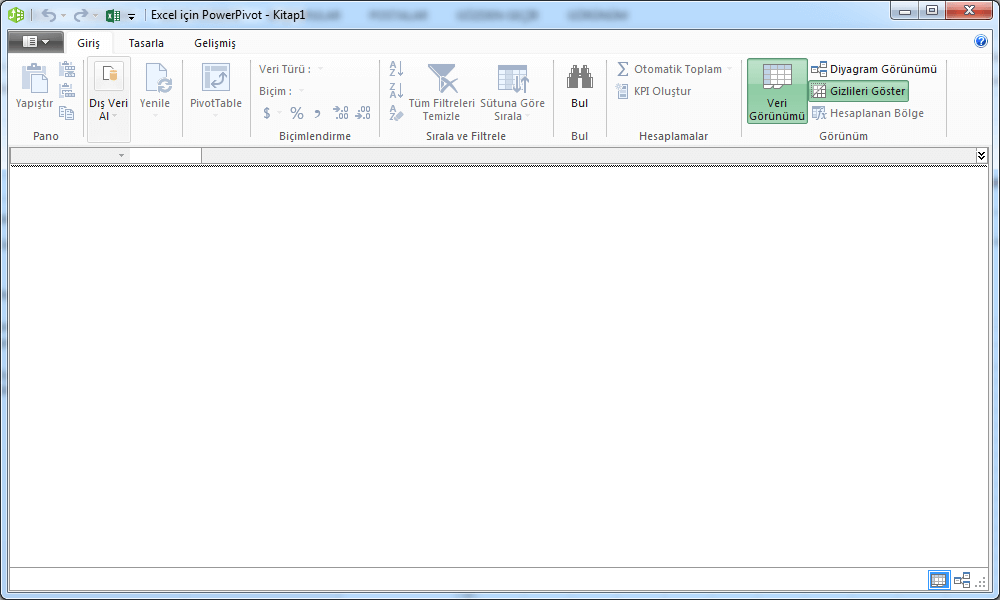
Task: Click the paste replace icon in Pano
Action: [67, 91]
